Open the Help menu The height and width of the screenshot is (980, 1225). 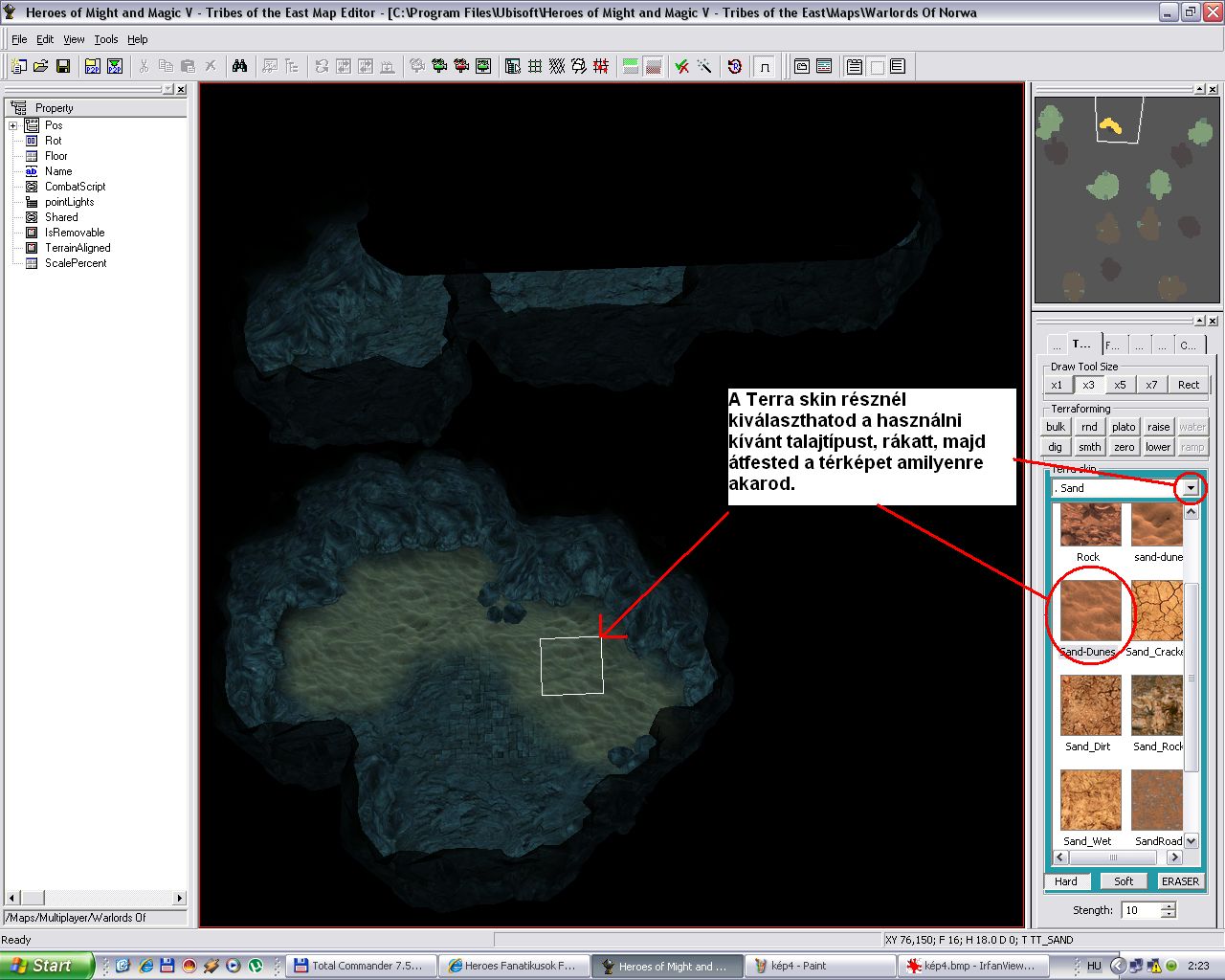pos(138,39)
